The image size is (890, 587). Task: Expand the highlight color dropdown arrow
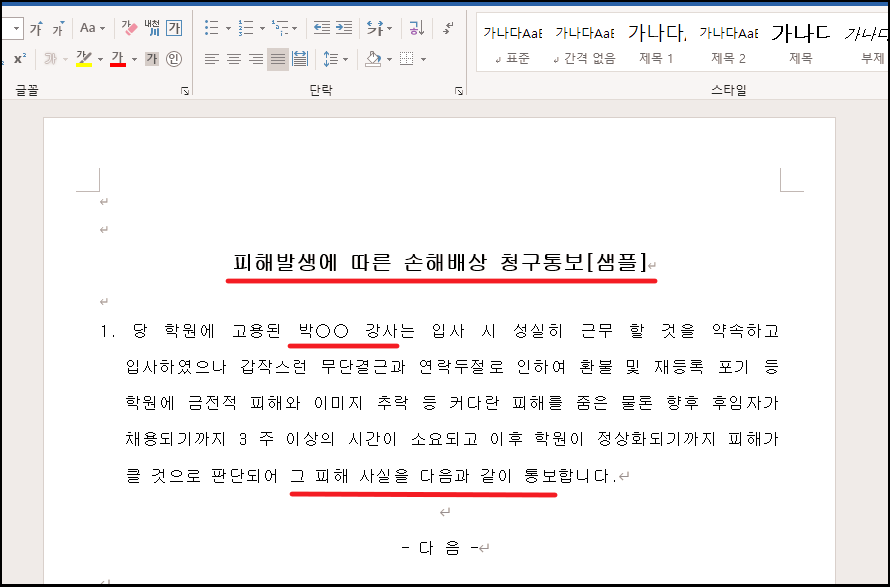pyautogui.click(x=100, y=58)
